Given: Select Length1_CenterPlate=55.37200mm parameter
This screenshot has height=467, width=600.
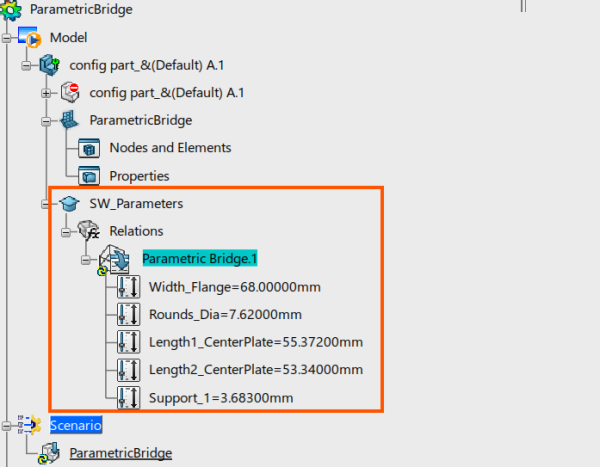Looking at the screenshot, I should [x=256, y=342].
